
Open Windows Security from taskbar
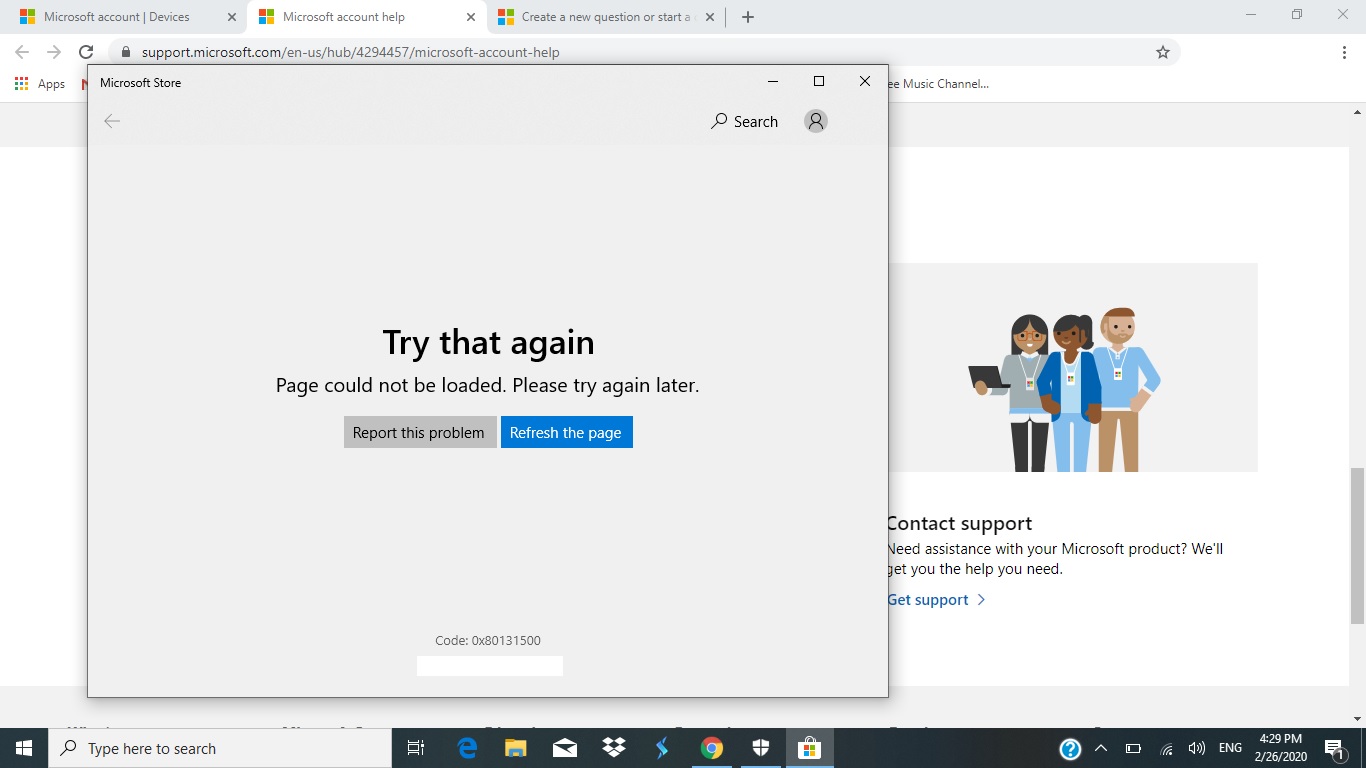(761, 748)
